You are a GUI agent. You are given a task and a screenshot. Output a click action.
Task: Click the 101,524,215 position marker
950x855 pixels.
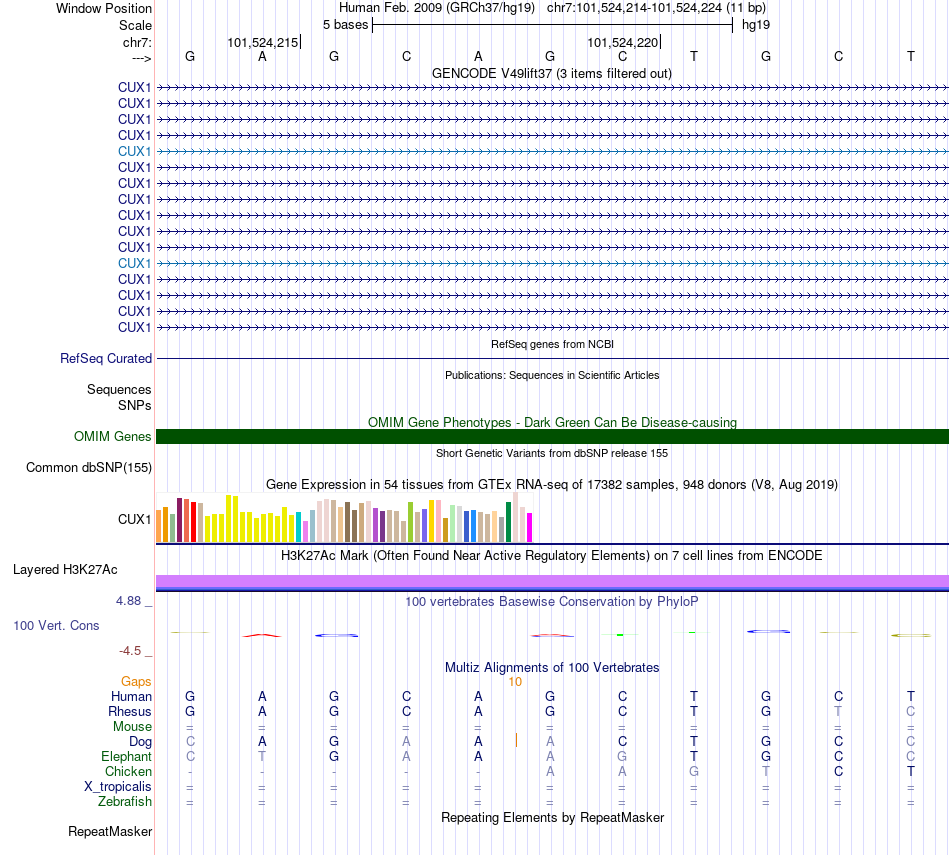(263, 42)
